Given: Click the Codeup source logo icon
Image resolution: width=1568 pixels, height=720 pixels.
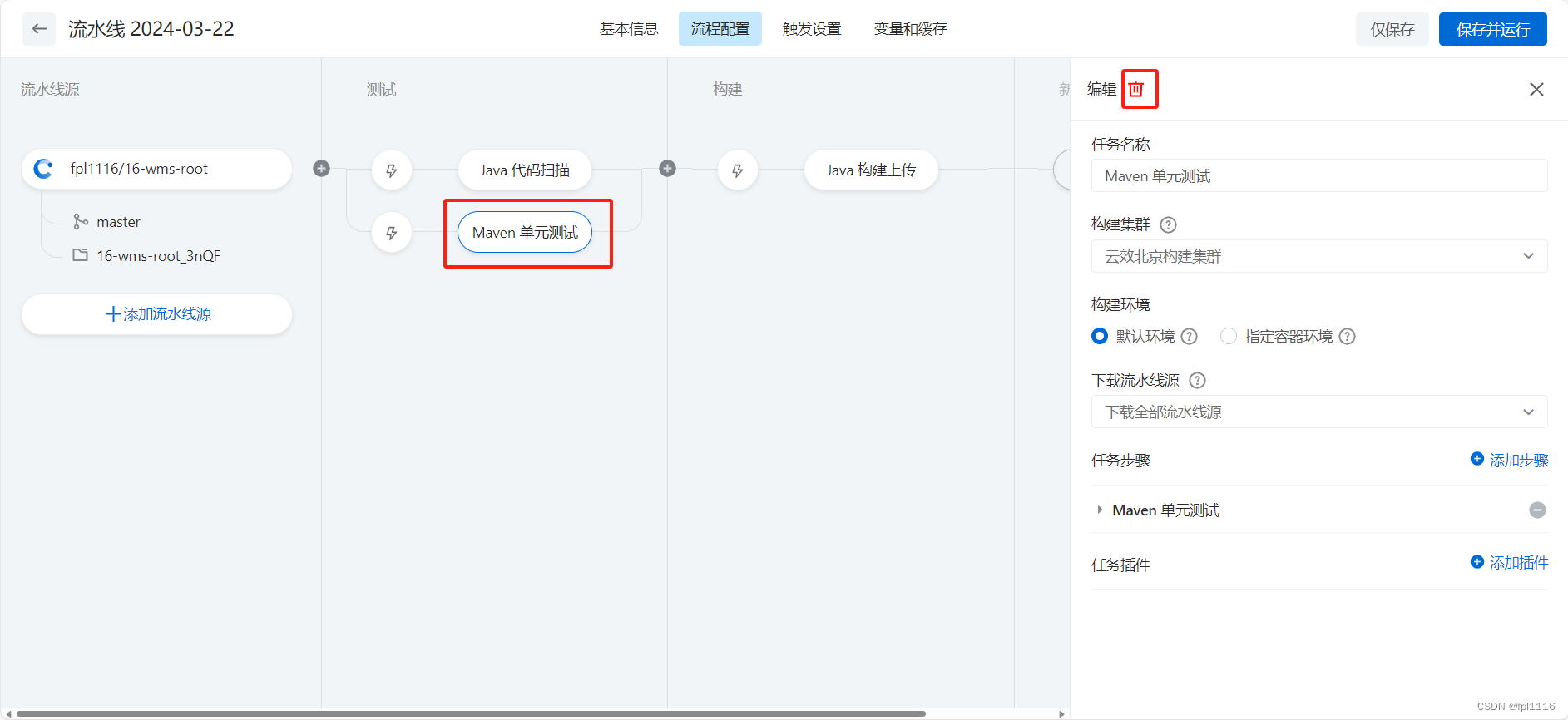Looking at the screenshot, I should pyautogui.click(x=43, y=169).
